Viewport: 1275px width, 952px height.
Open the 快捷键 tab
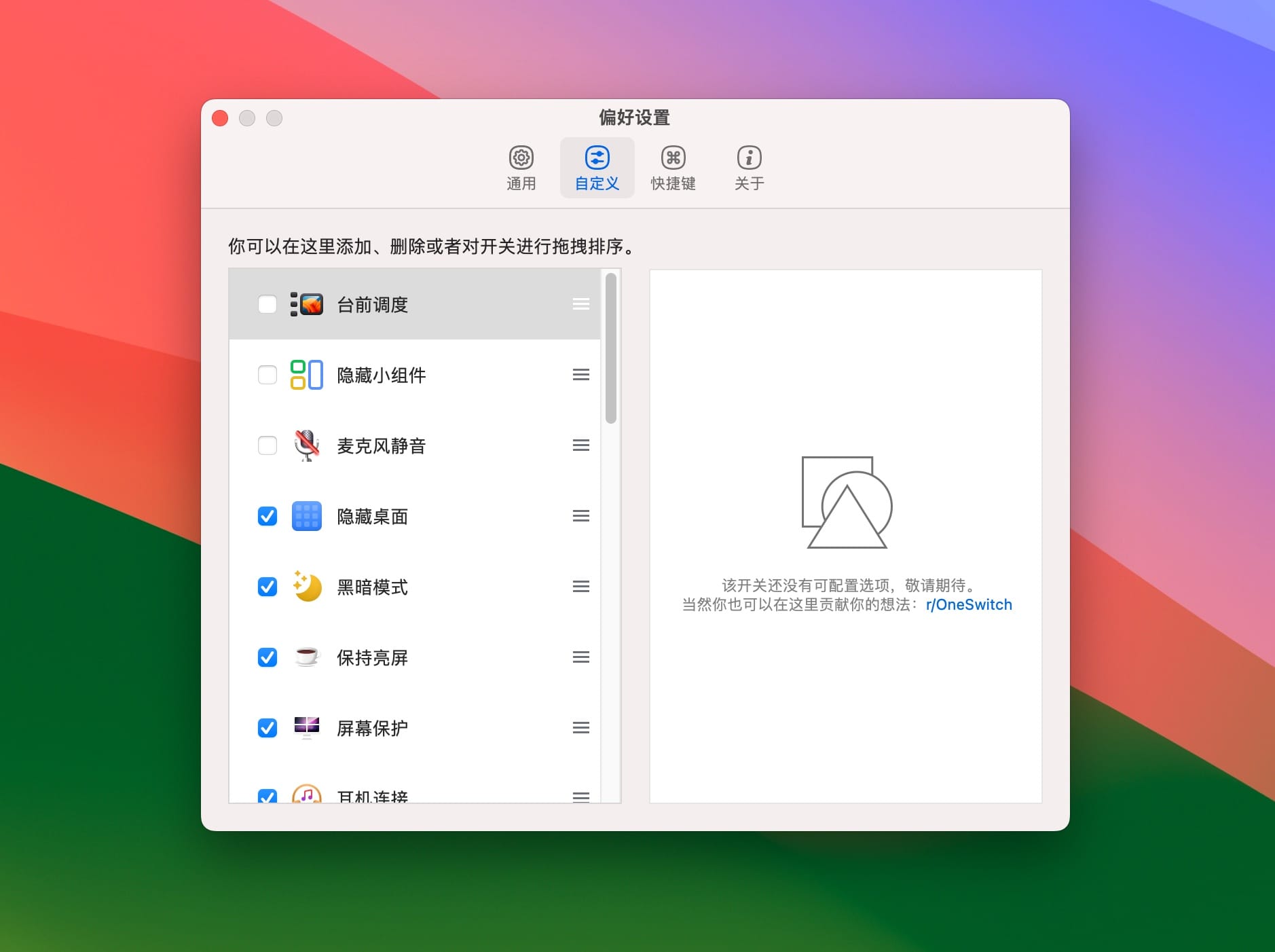[x=673, y=168]
